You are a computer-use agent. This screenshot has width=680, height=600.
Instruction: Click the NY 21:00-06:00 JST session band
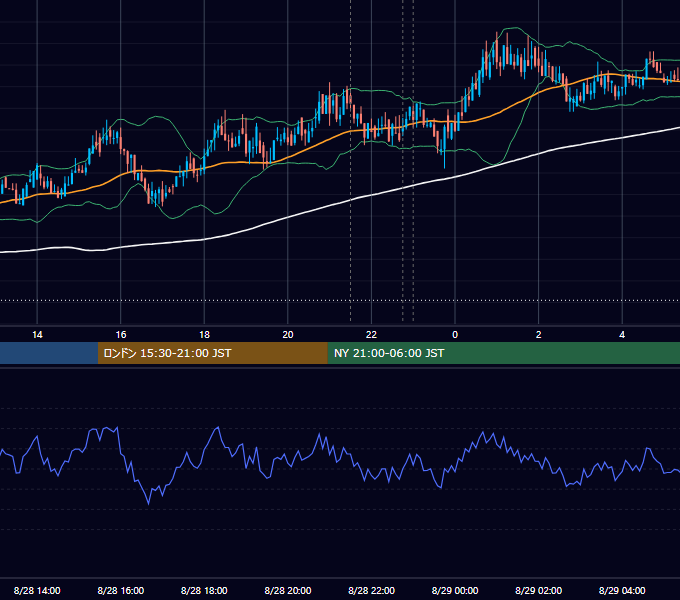(x=503, y=353)
